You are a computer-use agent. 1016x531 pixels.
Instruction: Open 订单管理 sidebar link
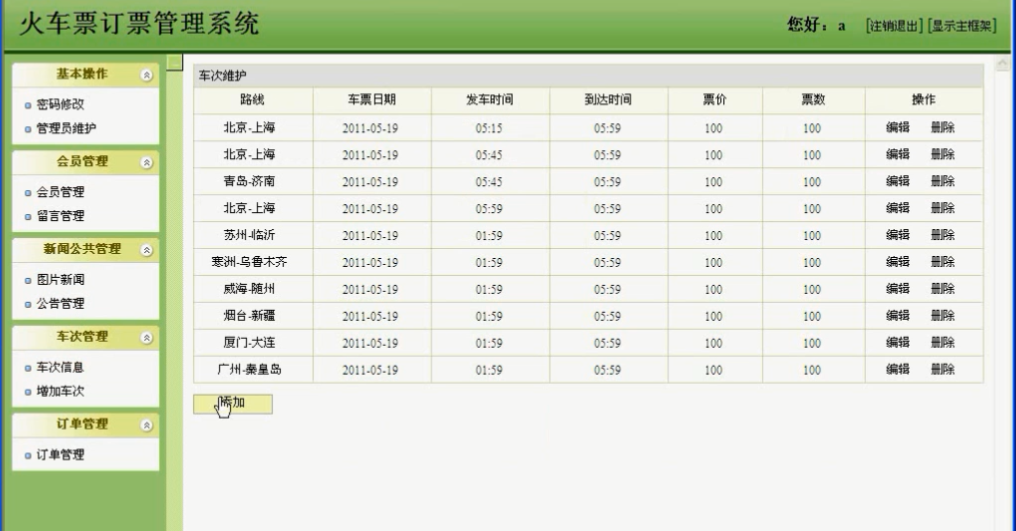tap(60, 454)
